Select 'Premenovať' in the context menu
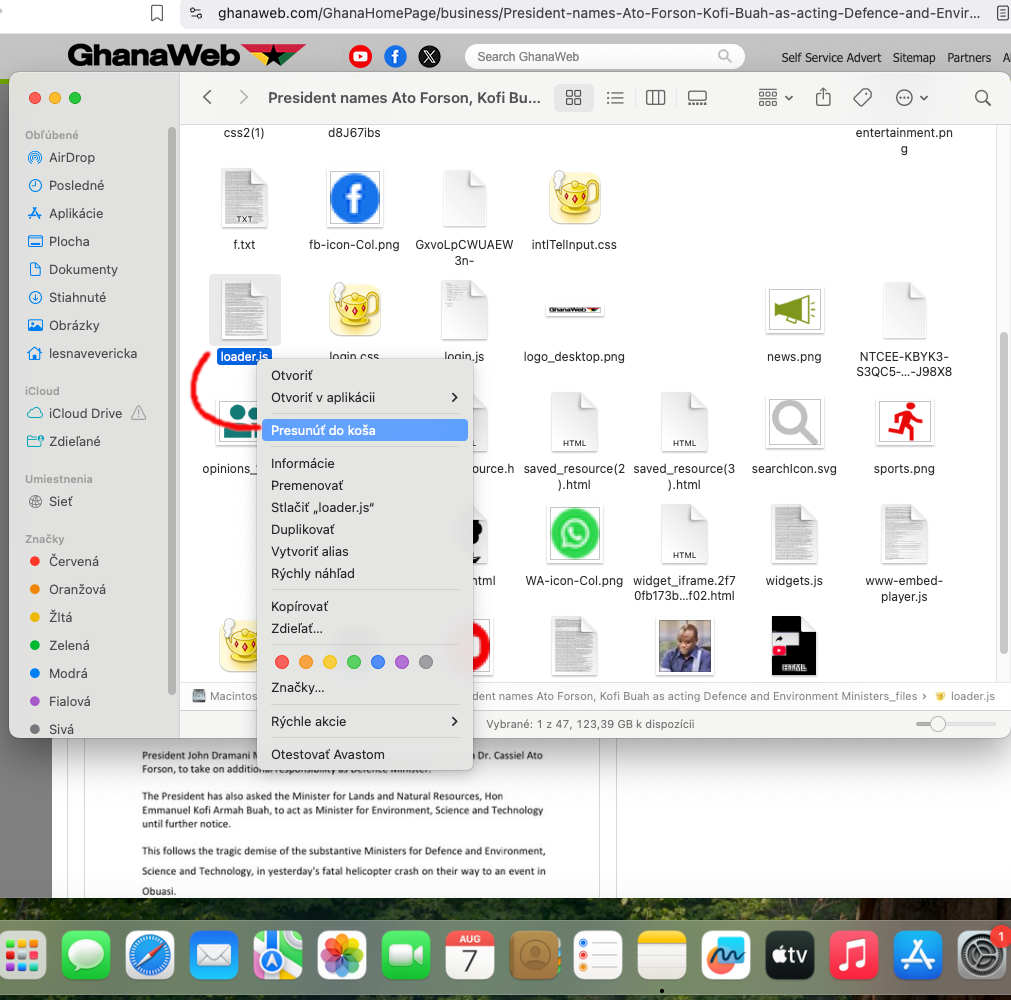 coord(308,485)
